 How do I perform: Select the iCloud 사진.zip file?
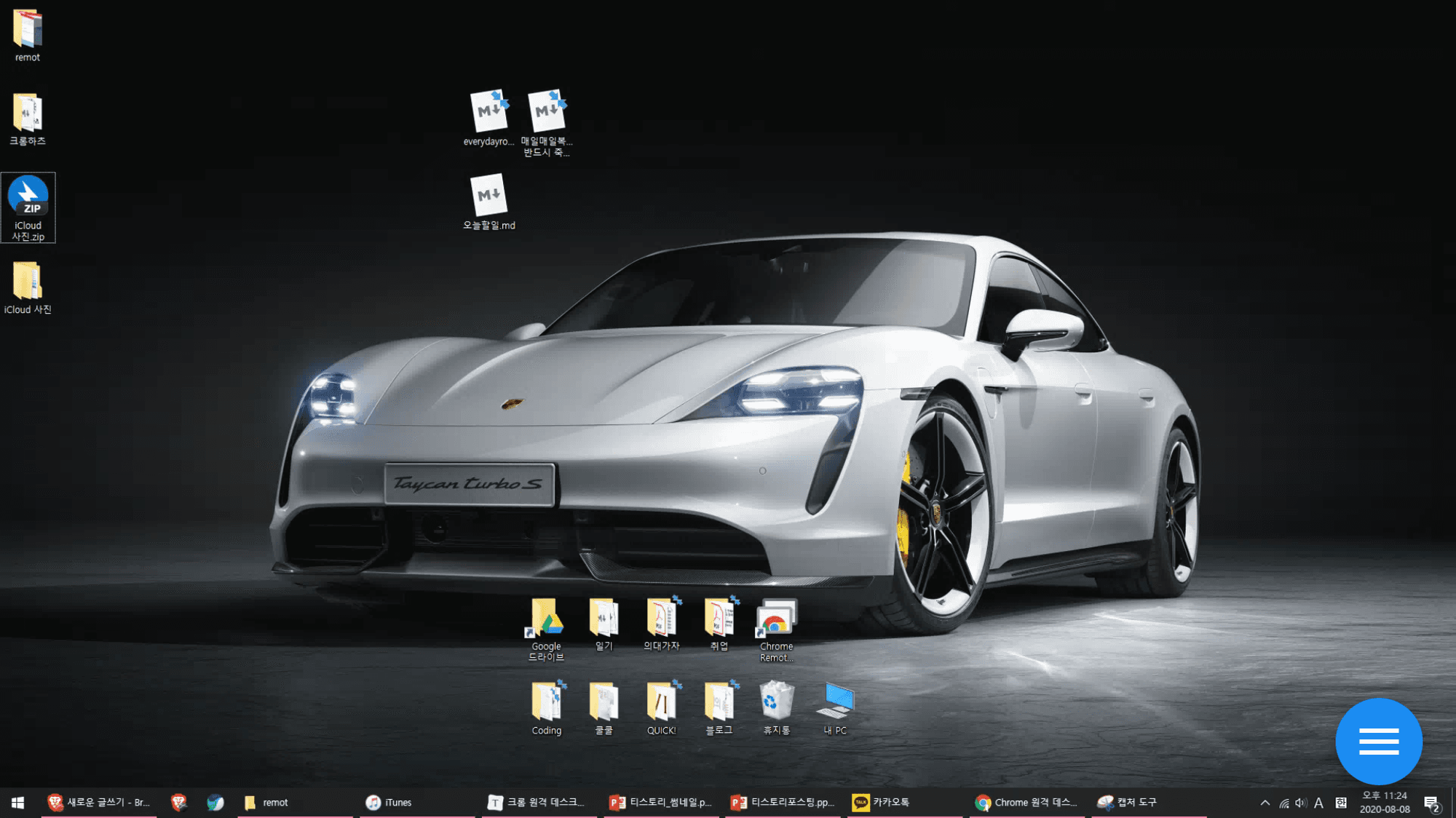[28, 207]
